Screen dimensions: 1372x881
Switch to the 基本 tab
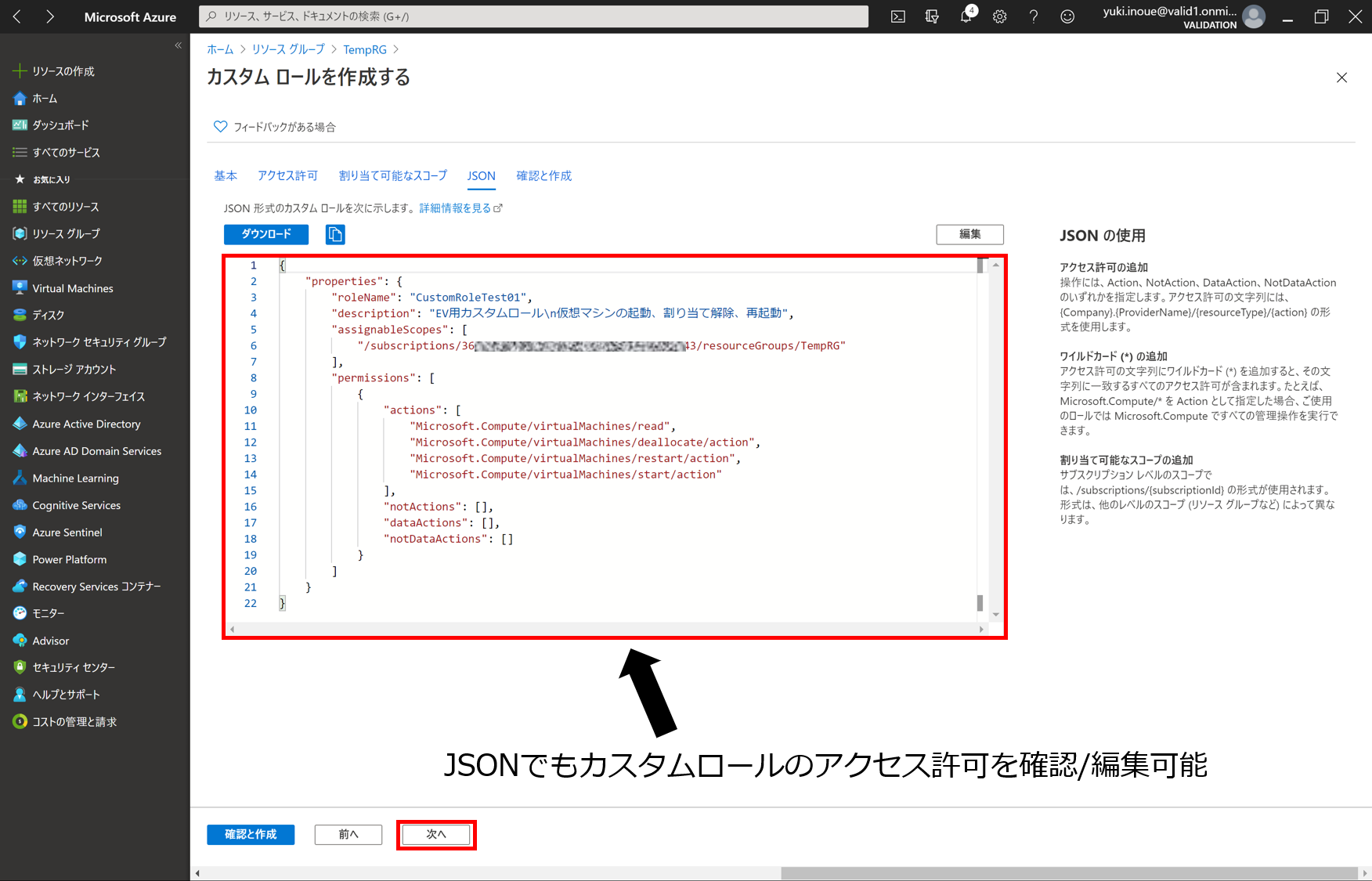pos(226,176)
